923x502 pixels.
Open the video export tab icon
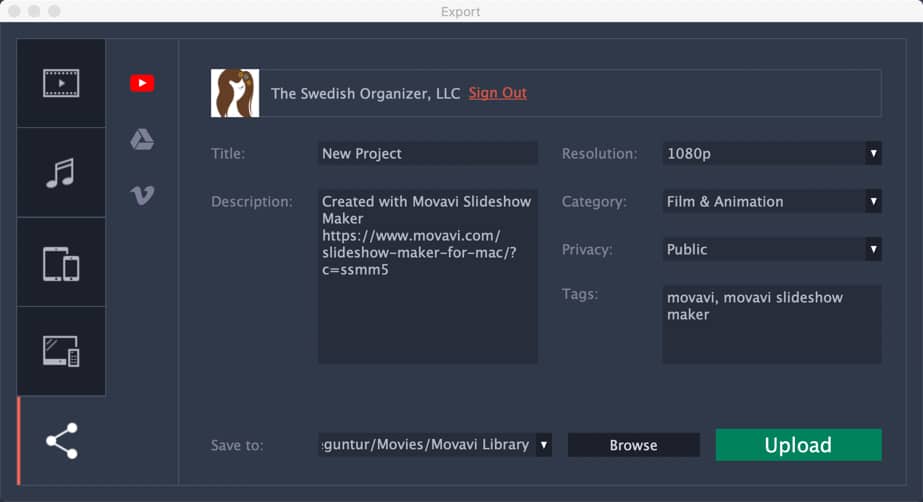tap(61, 83)
